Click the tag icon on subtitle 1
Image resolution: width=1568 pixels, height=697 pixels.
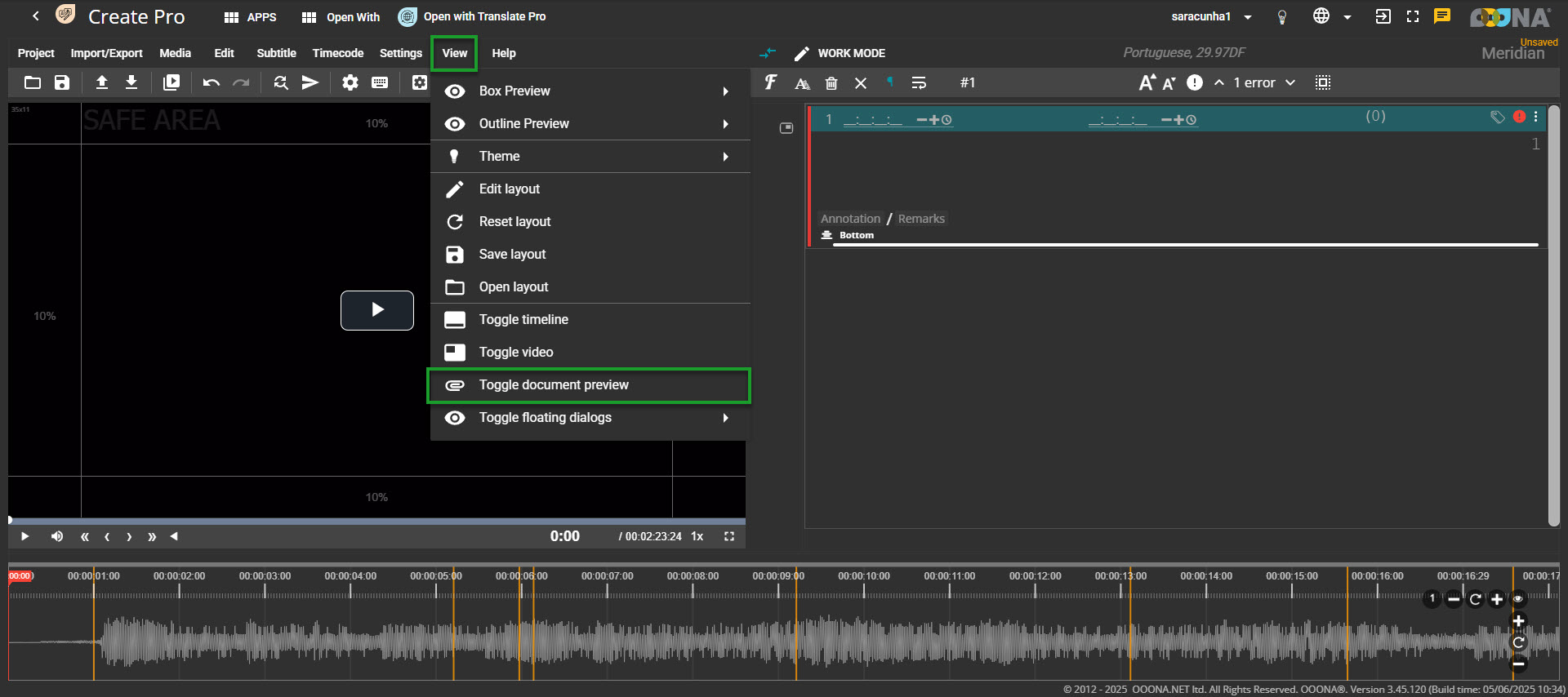tap(1497, 117)
